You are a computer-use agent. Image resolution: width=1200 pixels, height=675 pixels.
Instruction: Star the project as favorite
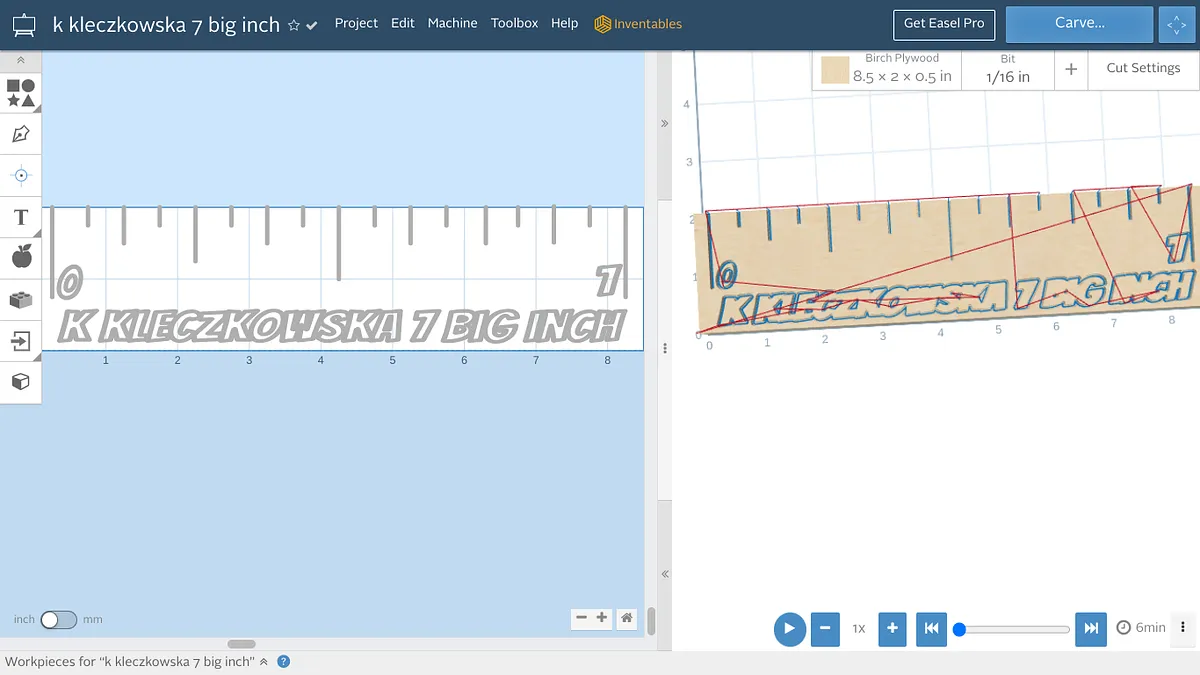coord(294,25)
